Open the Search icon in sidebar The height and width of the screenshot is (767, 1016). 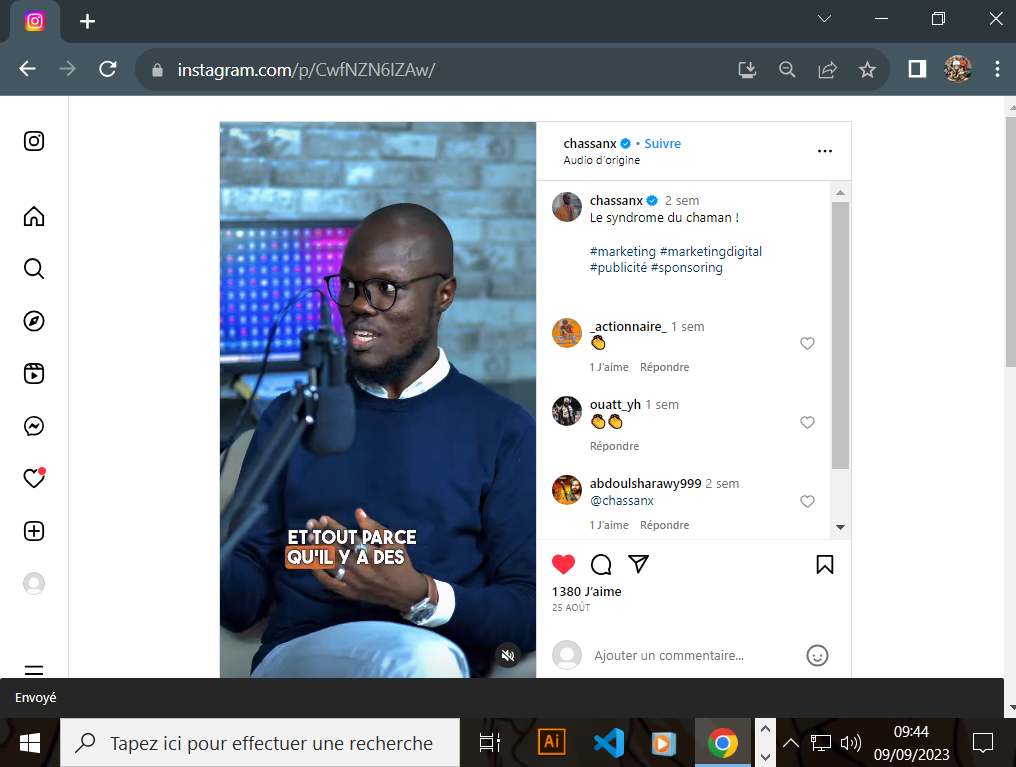[x=34, y=269]
